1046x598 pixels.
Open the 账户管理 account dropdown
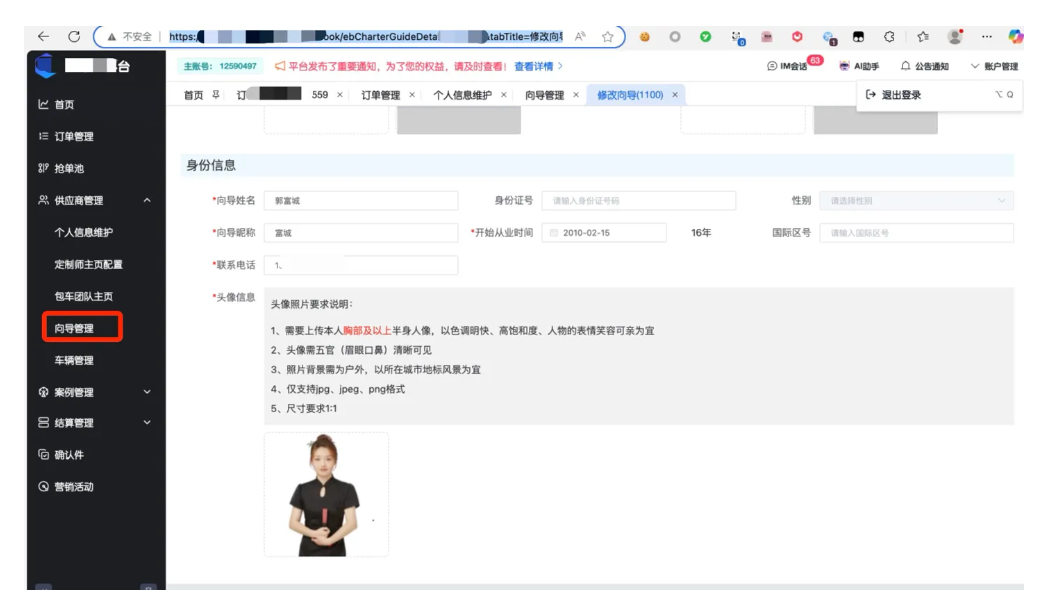coord(994,67)
